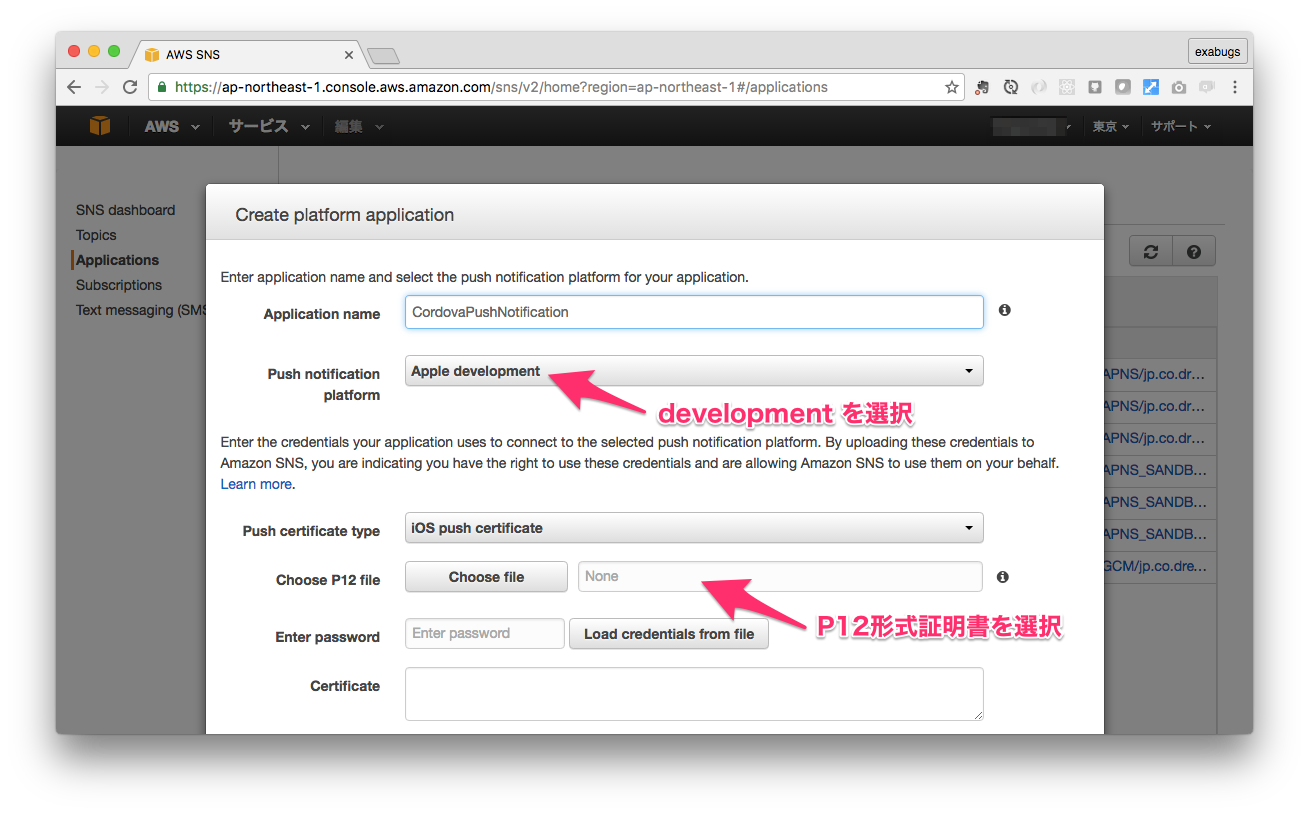Image resolution: width=1309 pixels, height=814 pixels.
Task: Click the grey rounded blob extension icon
Action: (x=1123, y=87)
